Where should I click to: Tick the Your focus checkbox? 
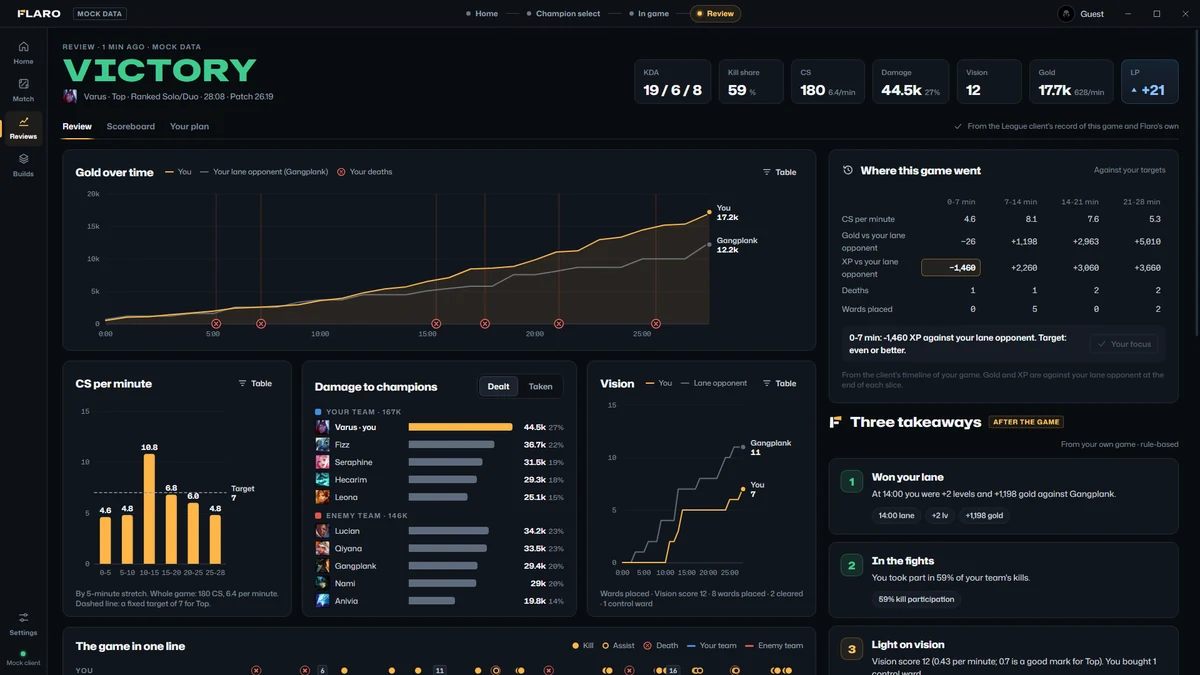pyautogui.click(x=1125, y=344)
